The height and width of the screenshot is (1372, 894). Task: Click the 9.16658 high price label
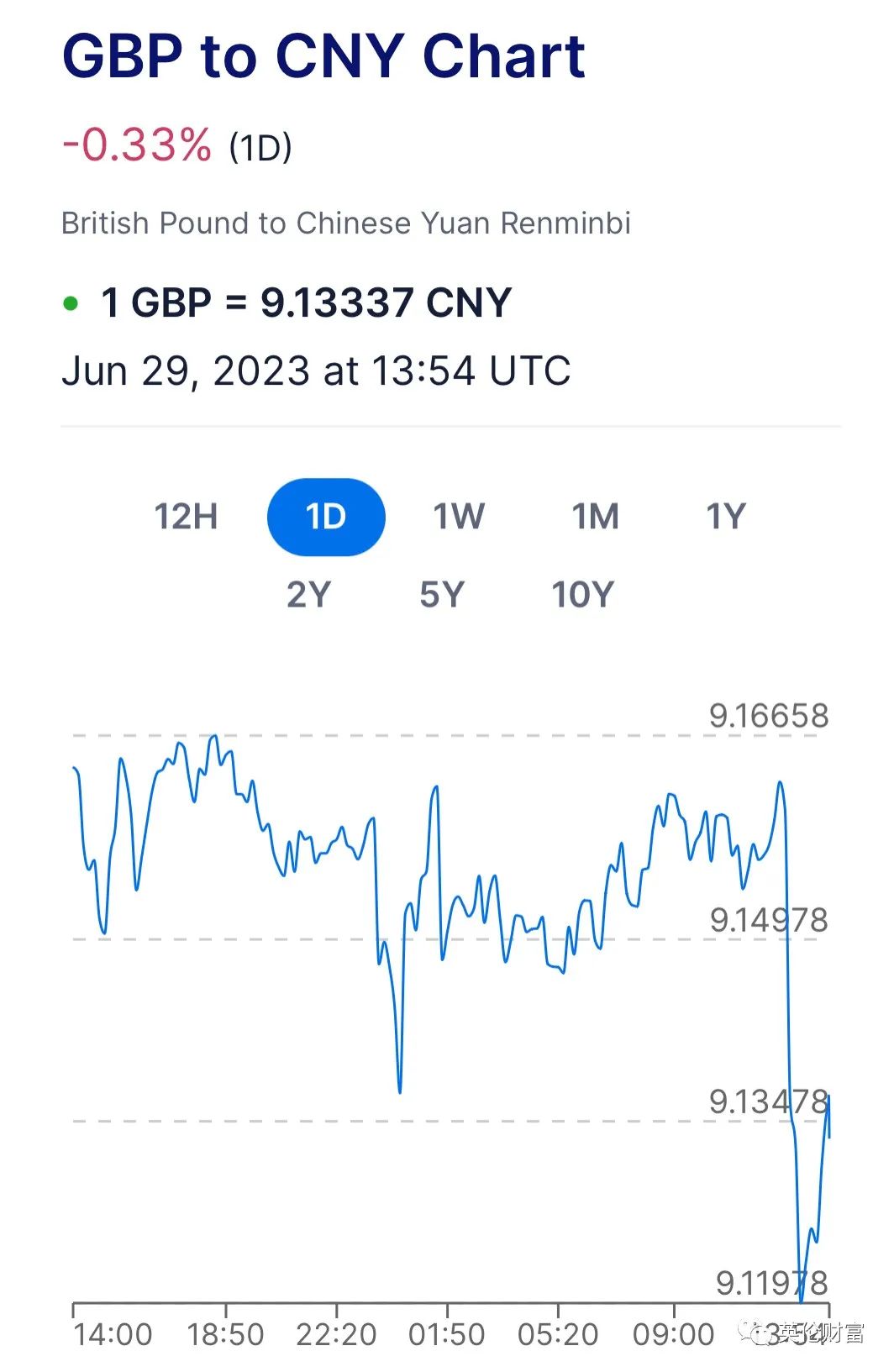769,716
